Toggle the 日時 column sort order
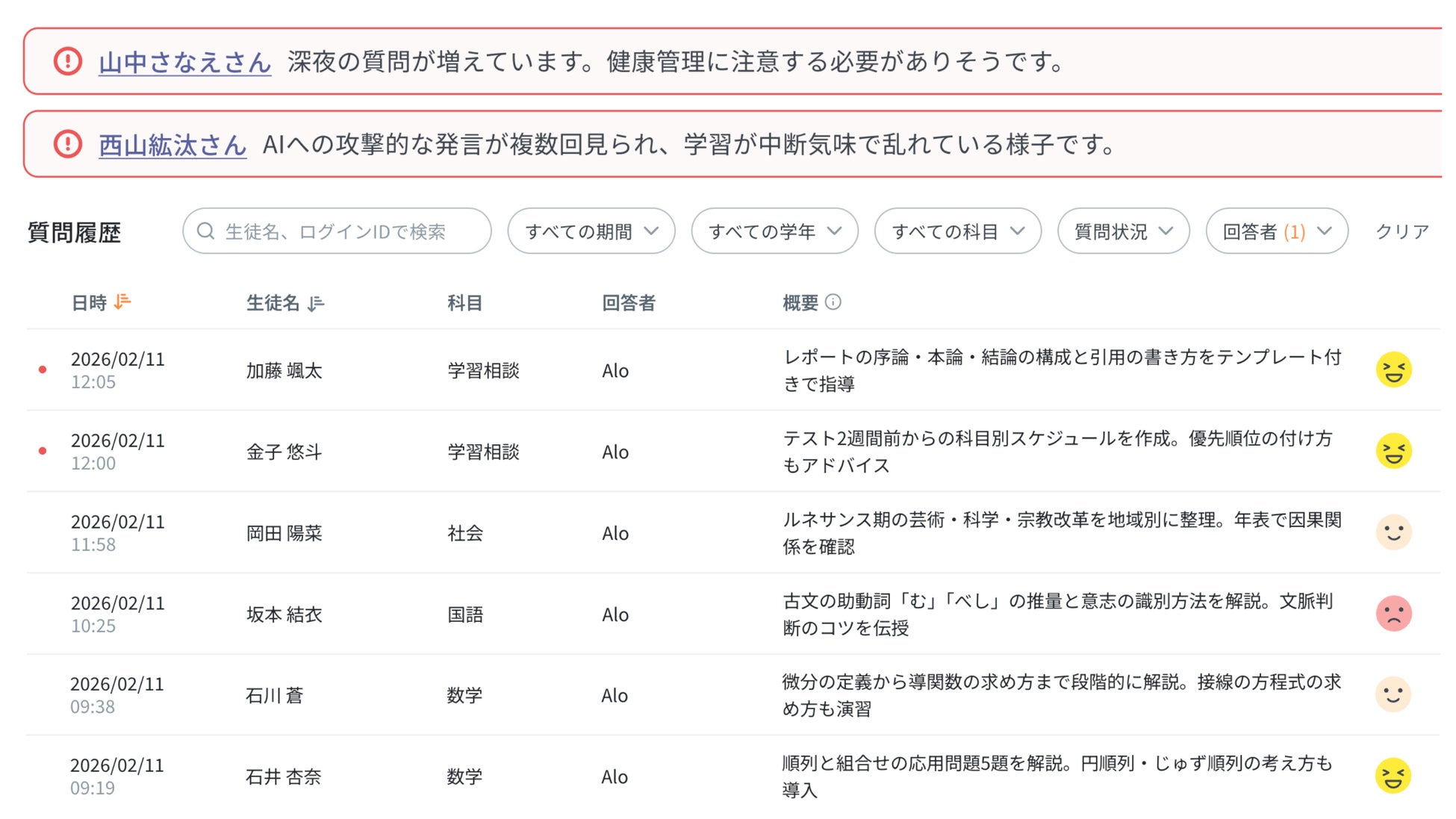The image size is (1456, 819). pos(122,302)
